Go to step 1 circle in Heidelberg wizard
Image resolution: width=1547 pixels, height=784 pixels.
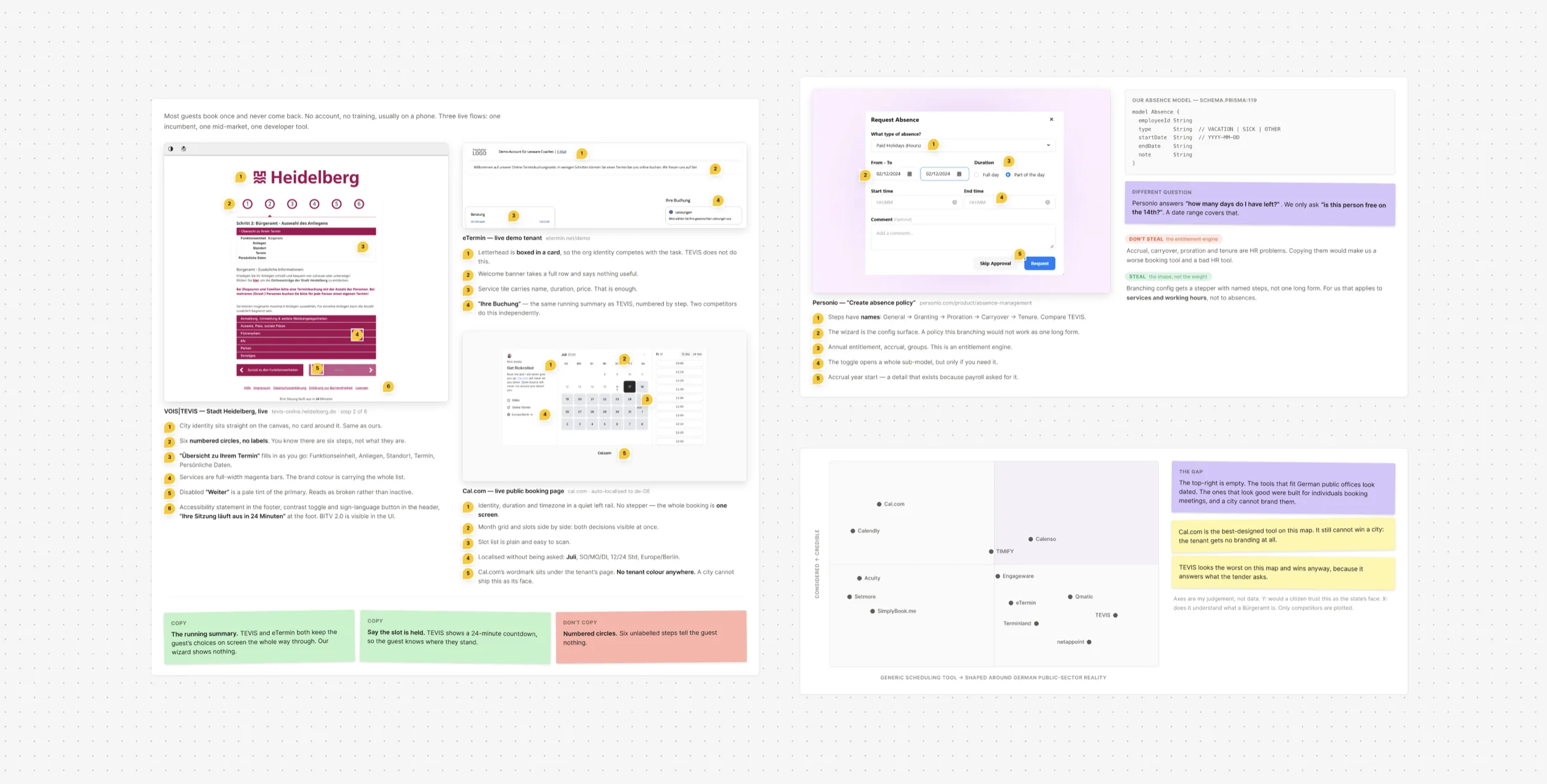click(248, 204)
